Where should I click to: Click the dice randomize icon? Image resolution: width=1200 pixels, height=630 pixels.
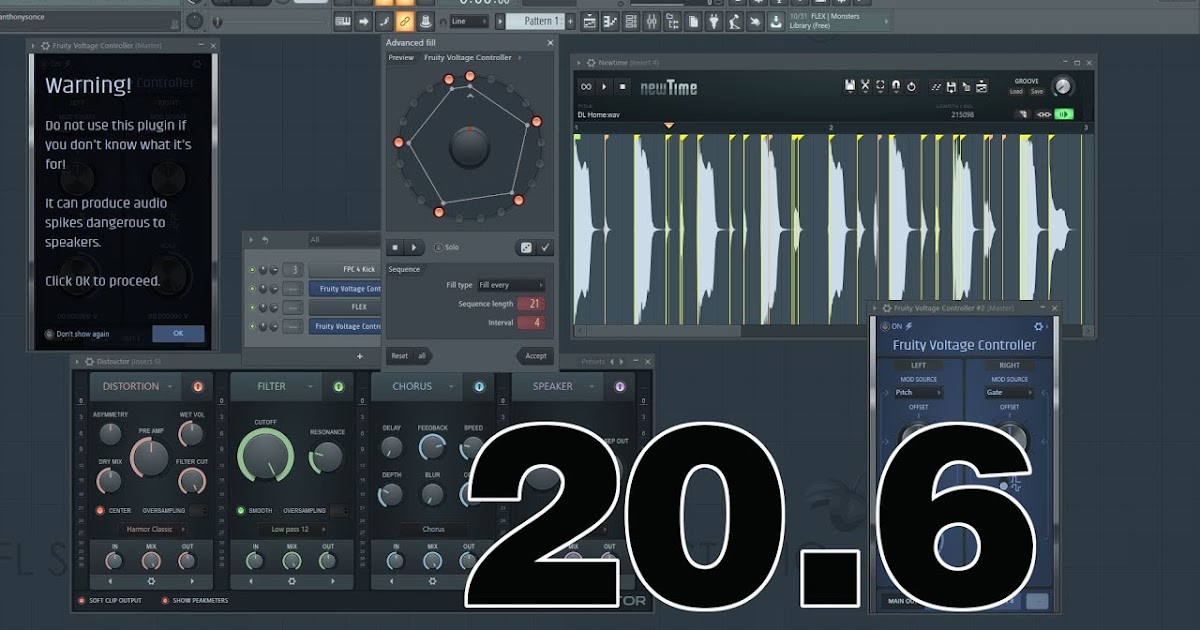click(x=526, y=247)
